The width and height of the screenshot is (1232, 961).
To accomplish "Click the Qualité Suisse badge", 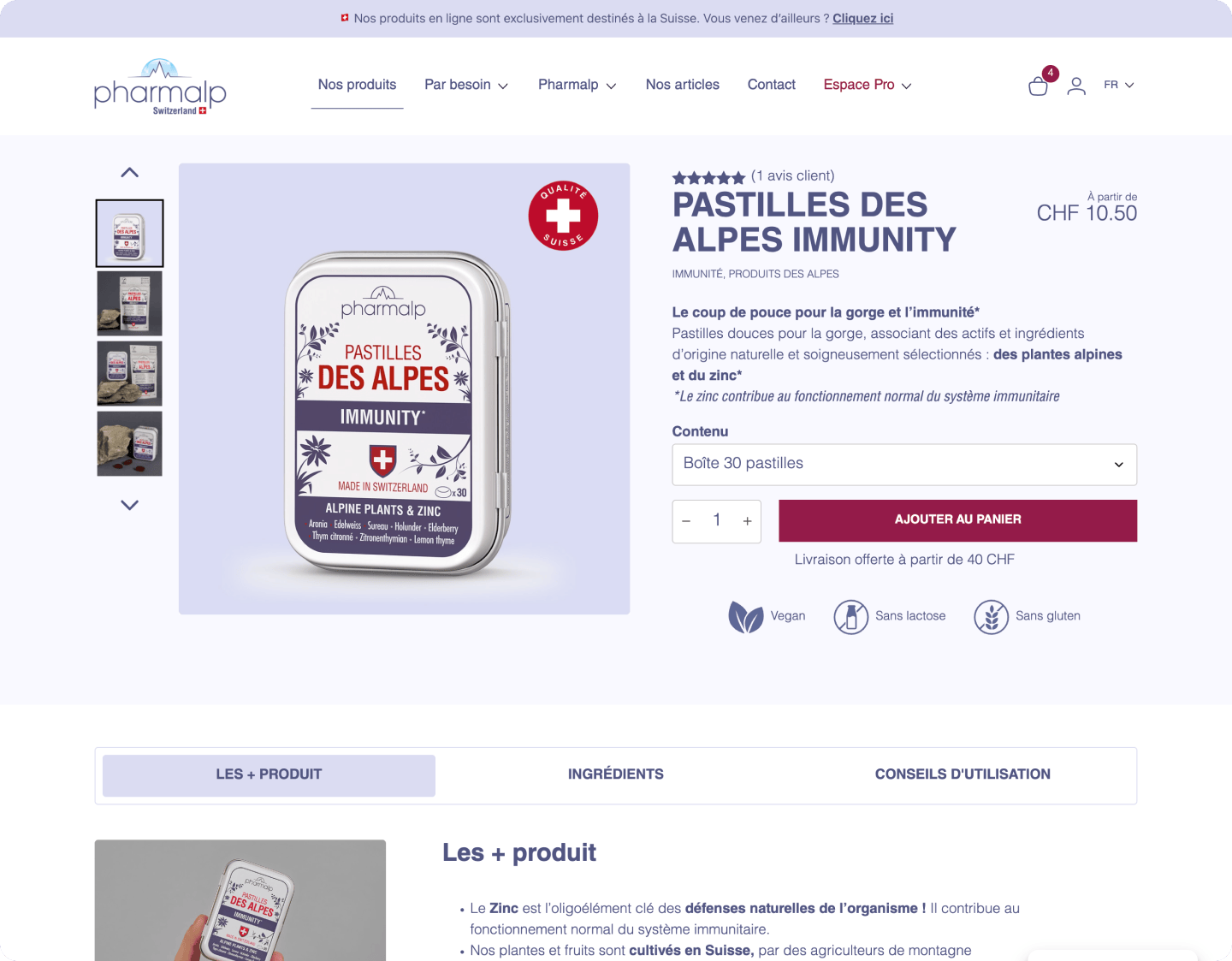I will [x=563, y=216].
